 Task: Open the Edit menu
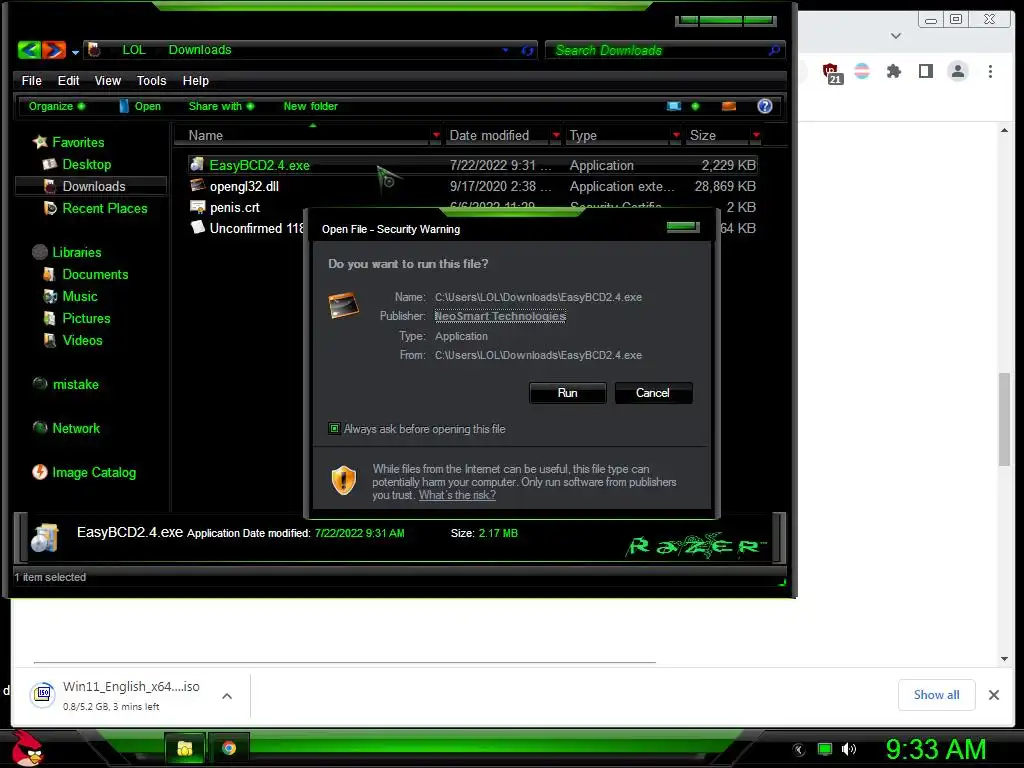68,81
